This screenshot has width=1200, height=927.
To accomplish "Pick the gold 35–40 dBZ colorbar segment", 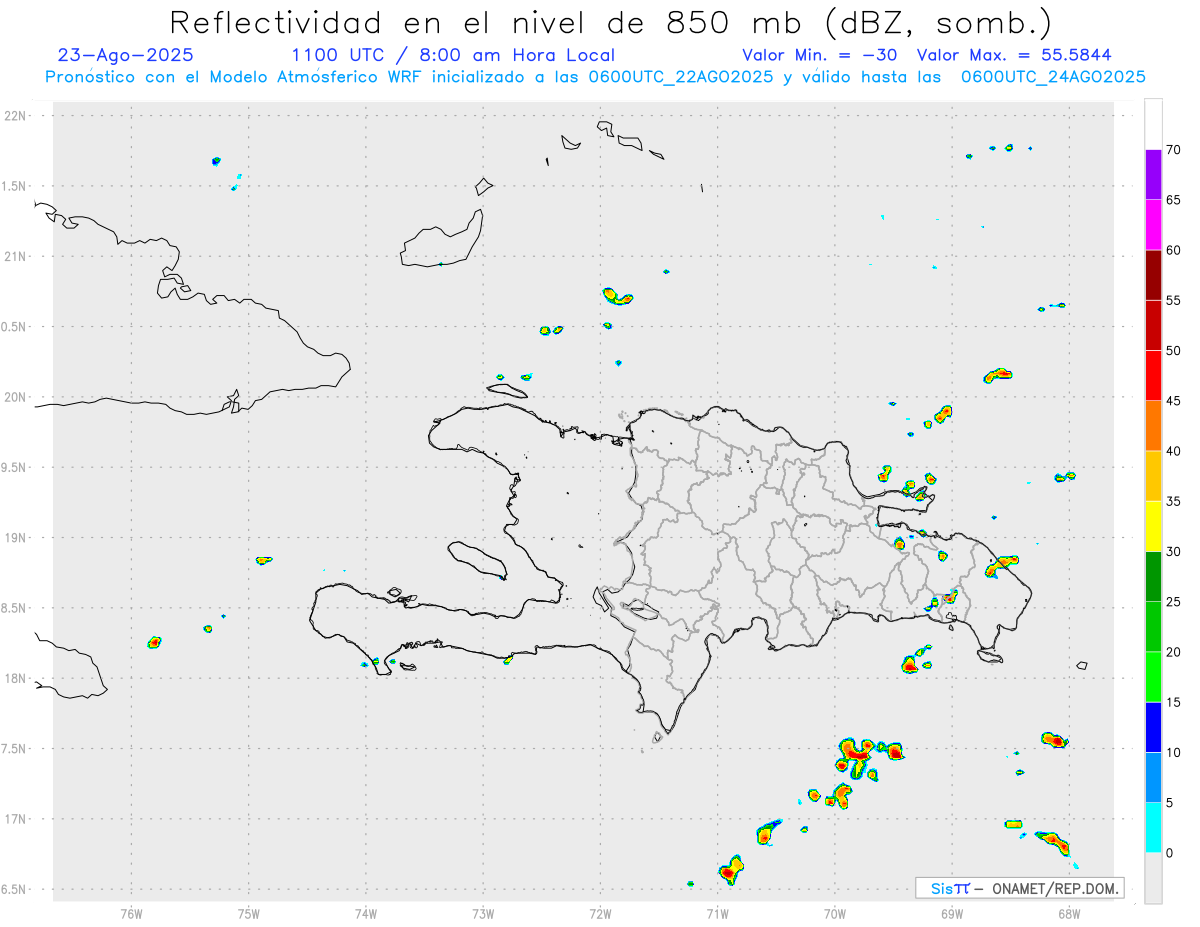I will tap(1153, 476).
